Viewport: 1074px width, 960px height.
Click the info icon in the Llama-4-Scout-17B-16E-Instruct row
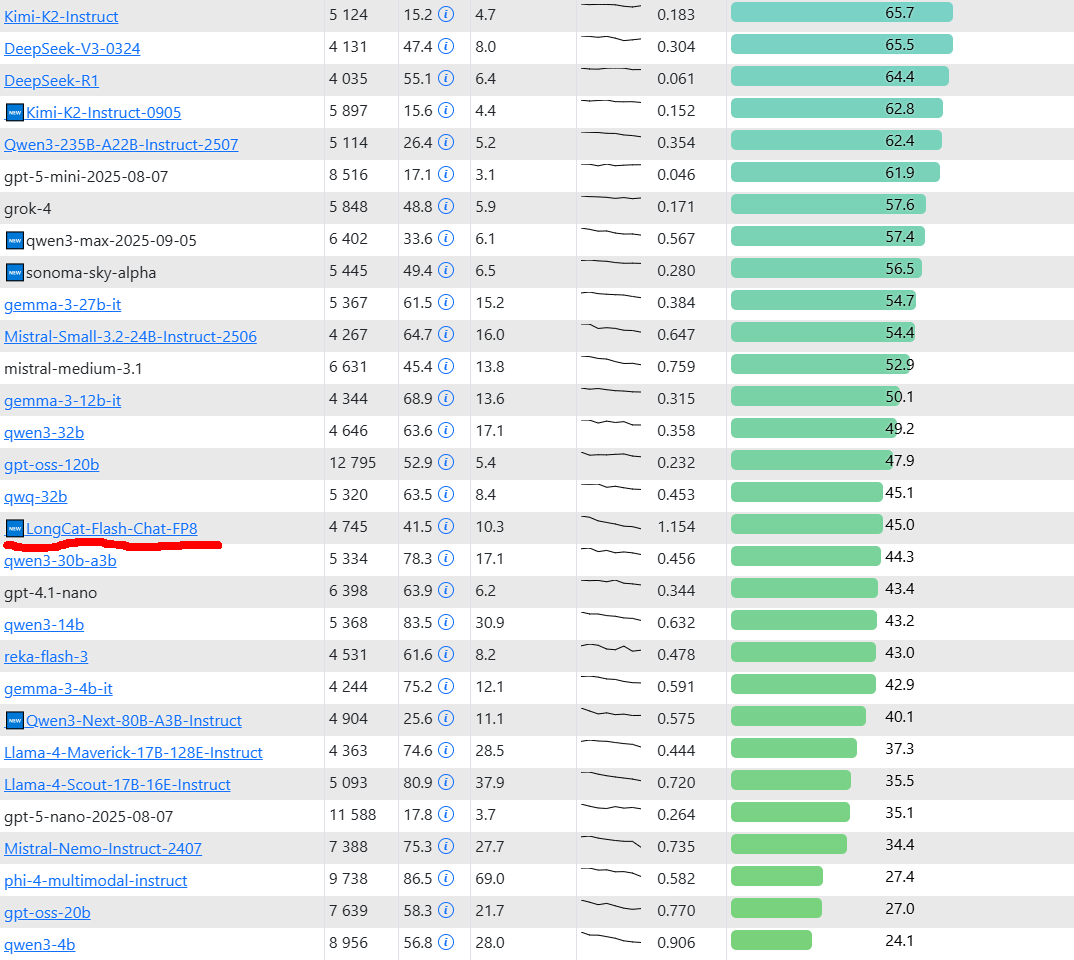446,783
